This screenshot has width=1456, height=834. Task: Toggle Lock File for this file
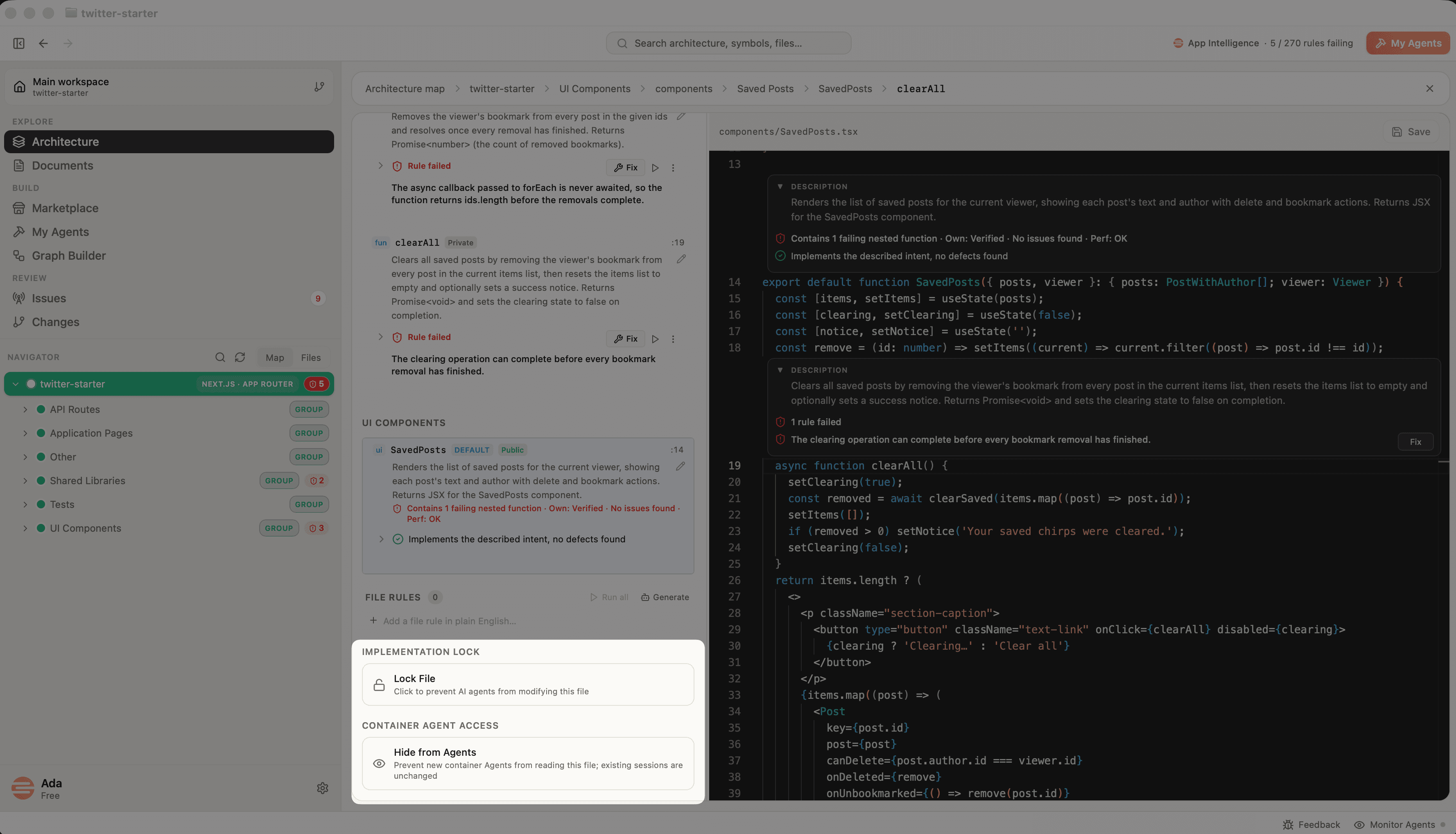[x=527, y=684]
